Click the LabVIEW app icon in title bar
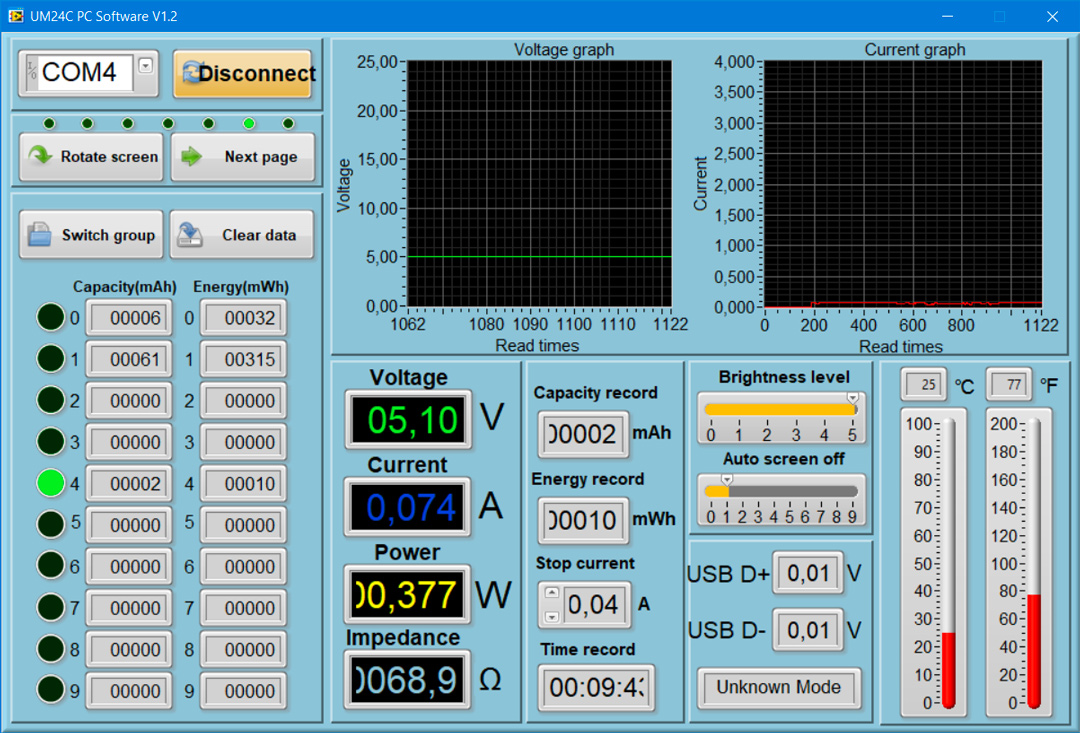Viewport: 1080px width, 733px height. tap(15, 16)
